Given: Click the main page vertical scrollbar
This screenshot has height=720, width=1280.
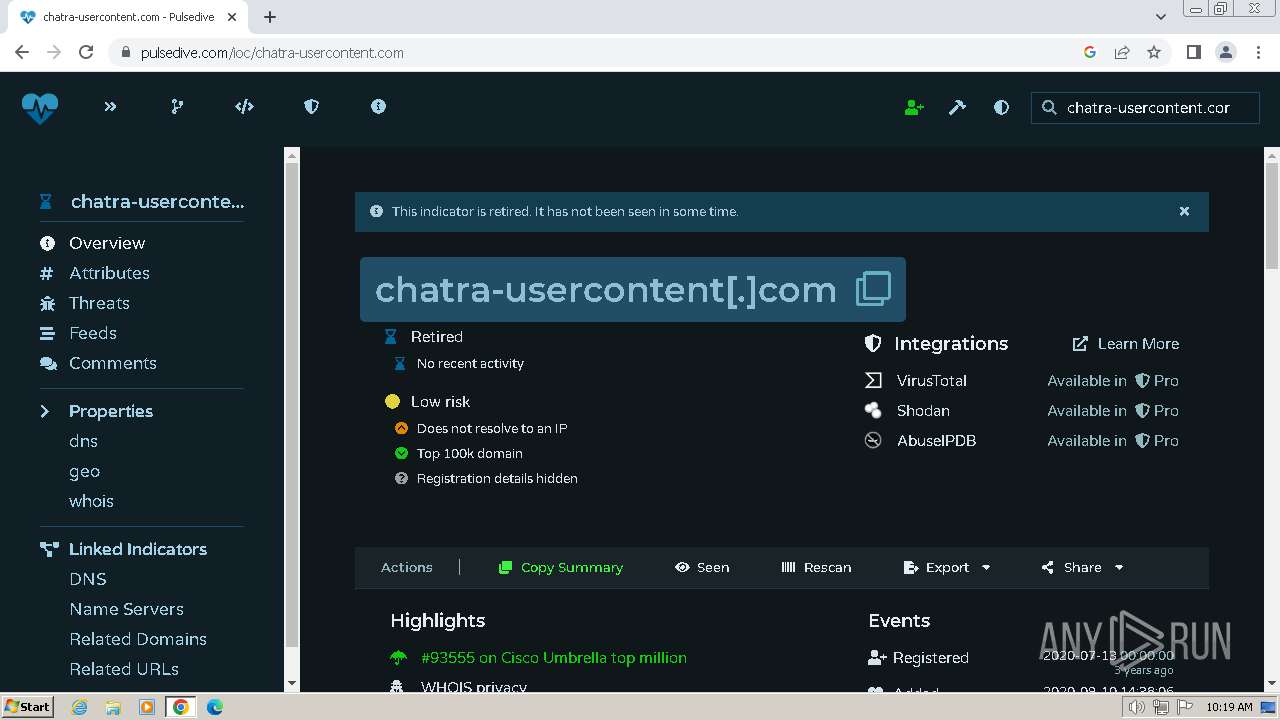Looking at the screenshot, I should (1272, 215).
